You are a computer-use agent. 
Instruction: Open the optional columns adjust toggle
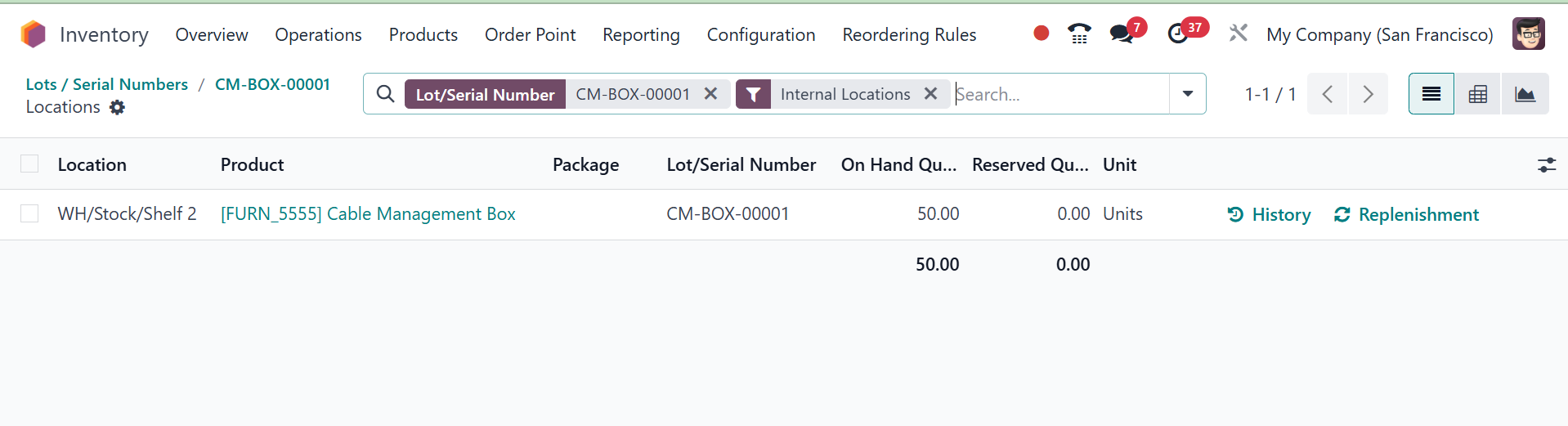point(1546,165)
